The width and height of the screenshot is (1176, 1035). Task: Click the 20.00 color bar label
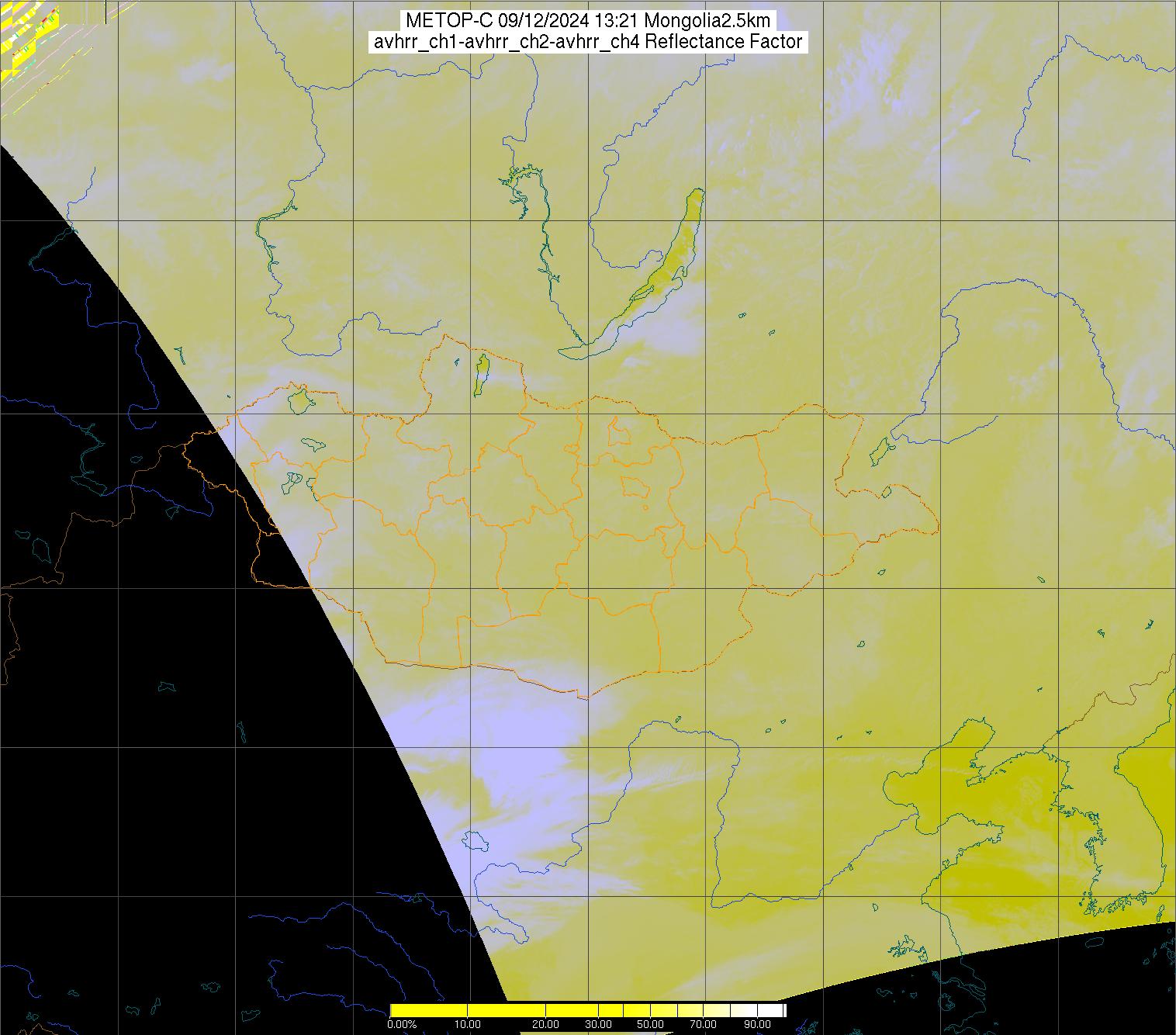[545, 1024]
